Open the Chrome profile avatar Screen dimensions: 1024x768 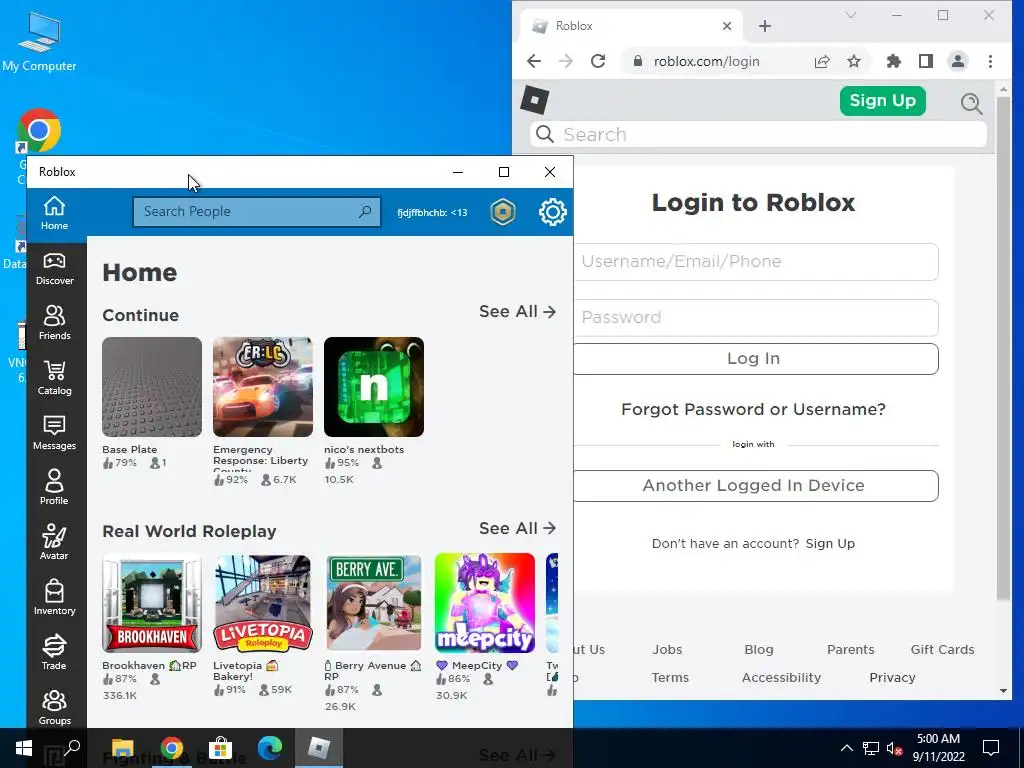(x=957, y=61)
